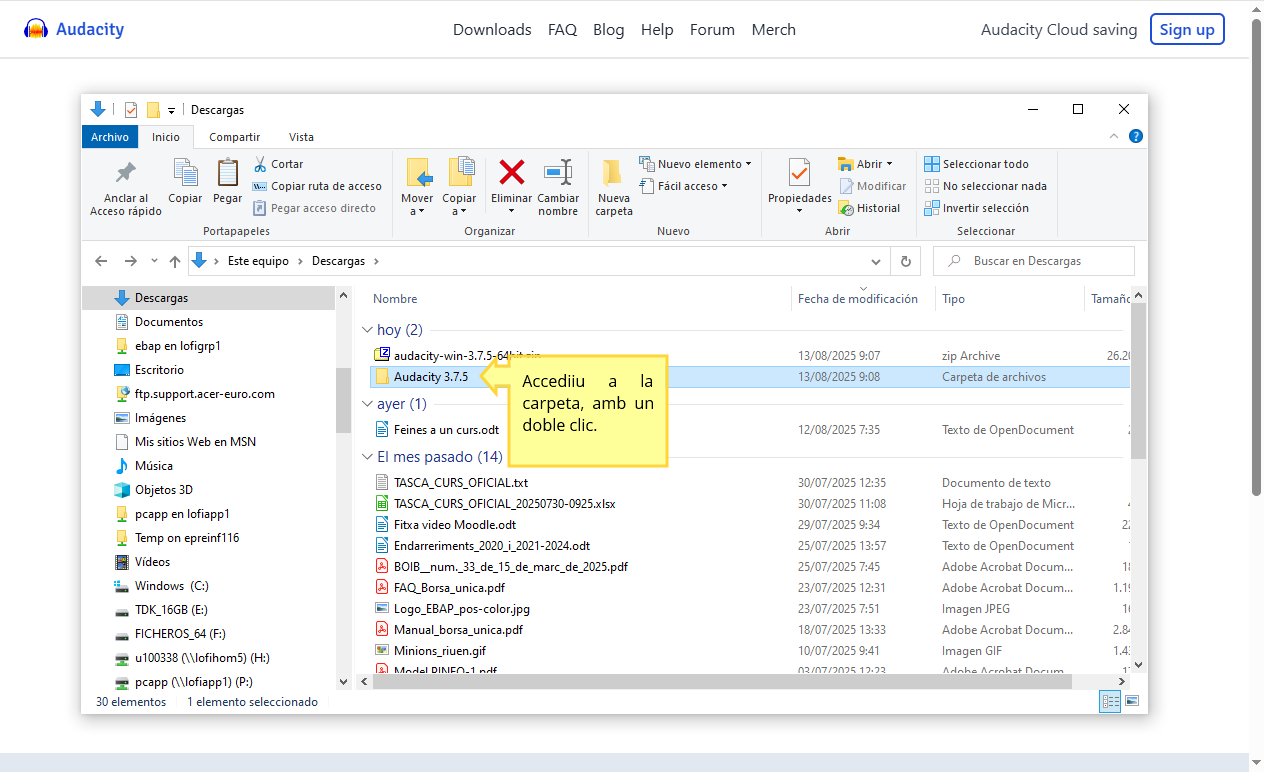Choose Pegar acceso directo
This screenshot has height=772, width=1264.
pyautogui.click(x=314, y=208)
